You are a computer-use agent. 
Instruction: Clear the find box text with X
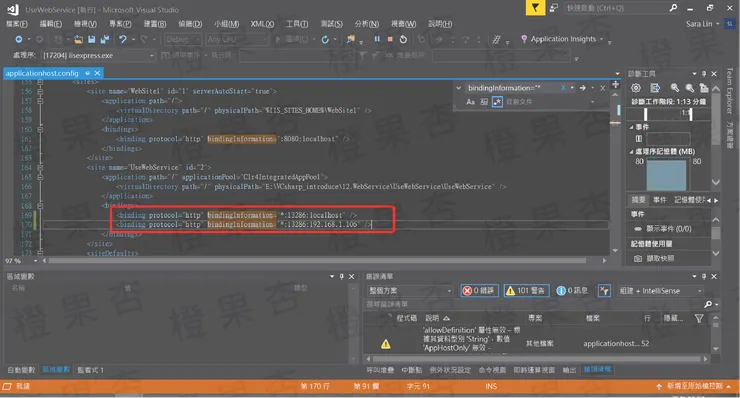pos(563,88)
